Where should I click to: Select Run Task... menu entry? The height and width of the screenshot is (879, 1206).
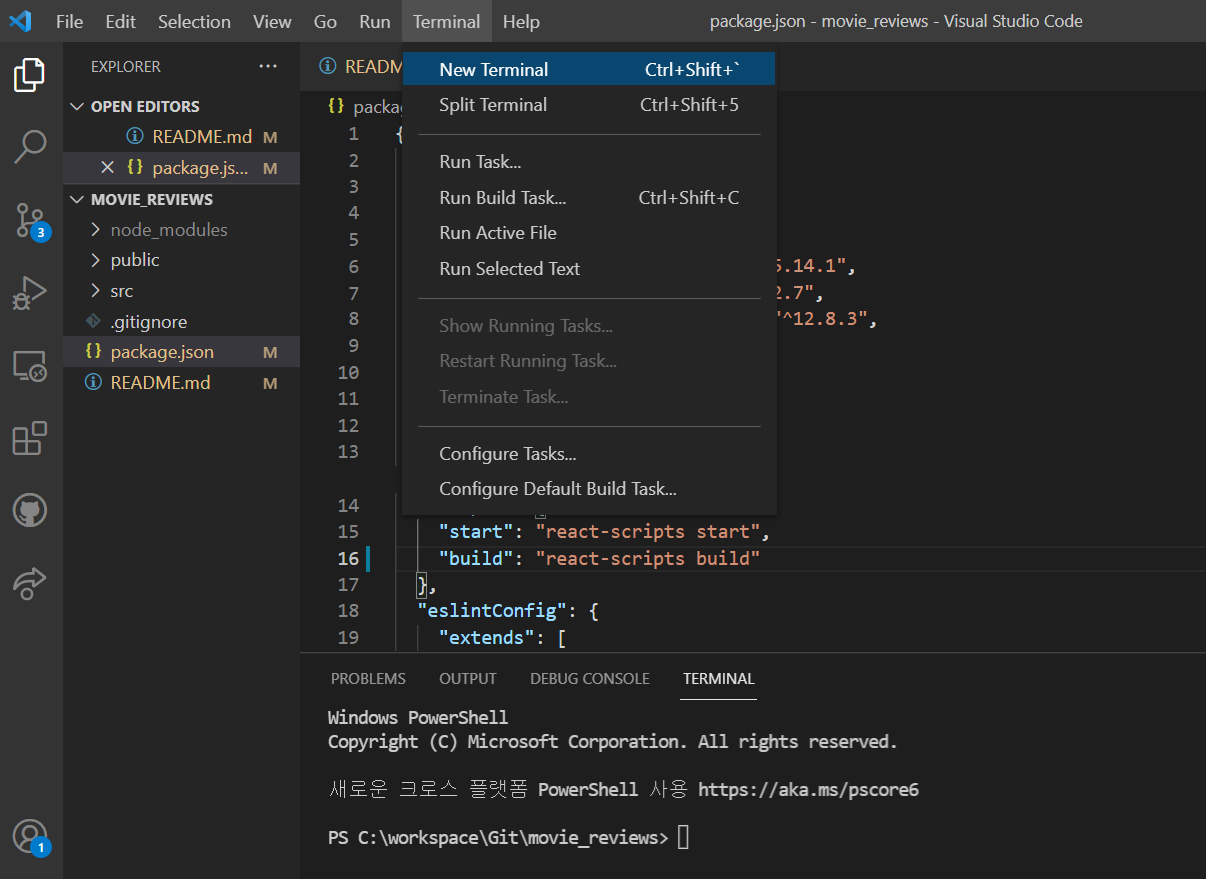point(589,162)
